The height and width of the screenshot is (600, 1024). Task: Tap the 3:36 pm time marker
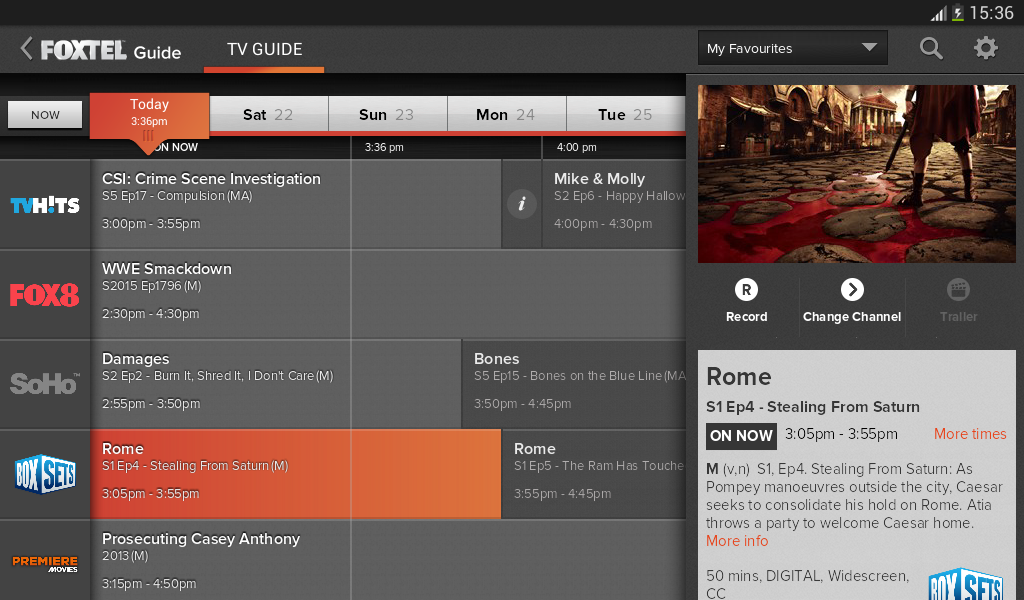[384, 148]
